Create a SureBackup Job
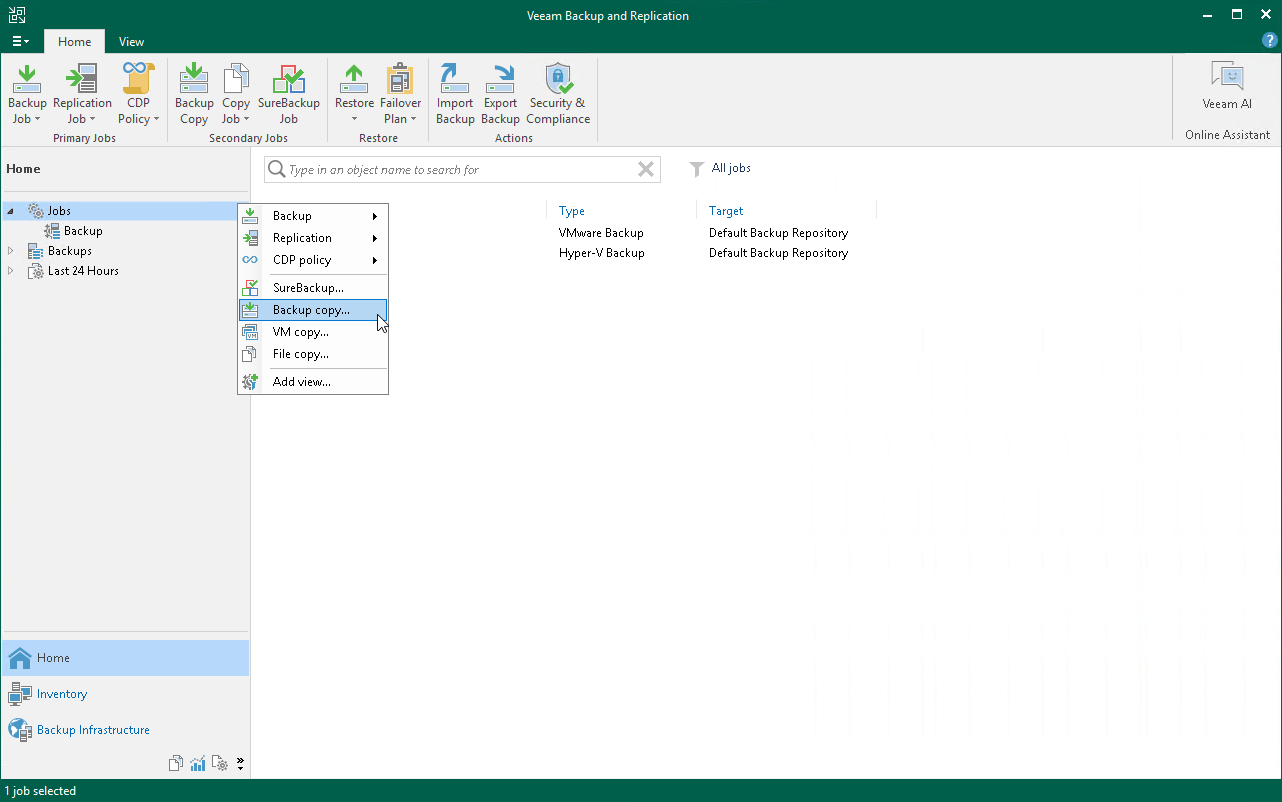The image size is (1282, 802). point(289,90)
